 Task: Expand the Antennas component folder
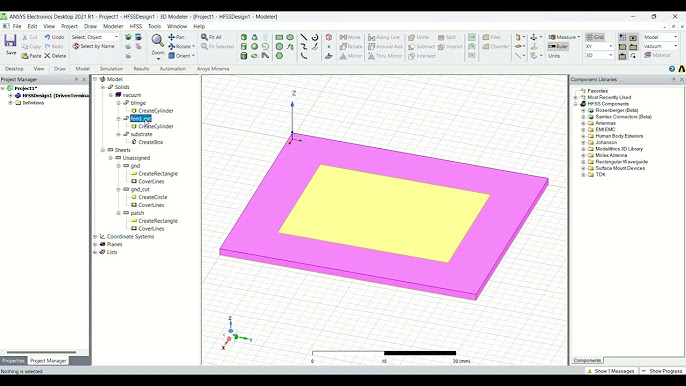(x=583, y=123)
